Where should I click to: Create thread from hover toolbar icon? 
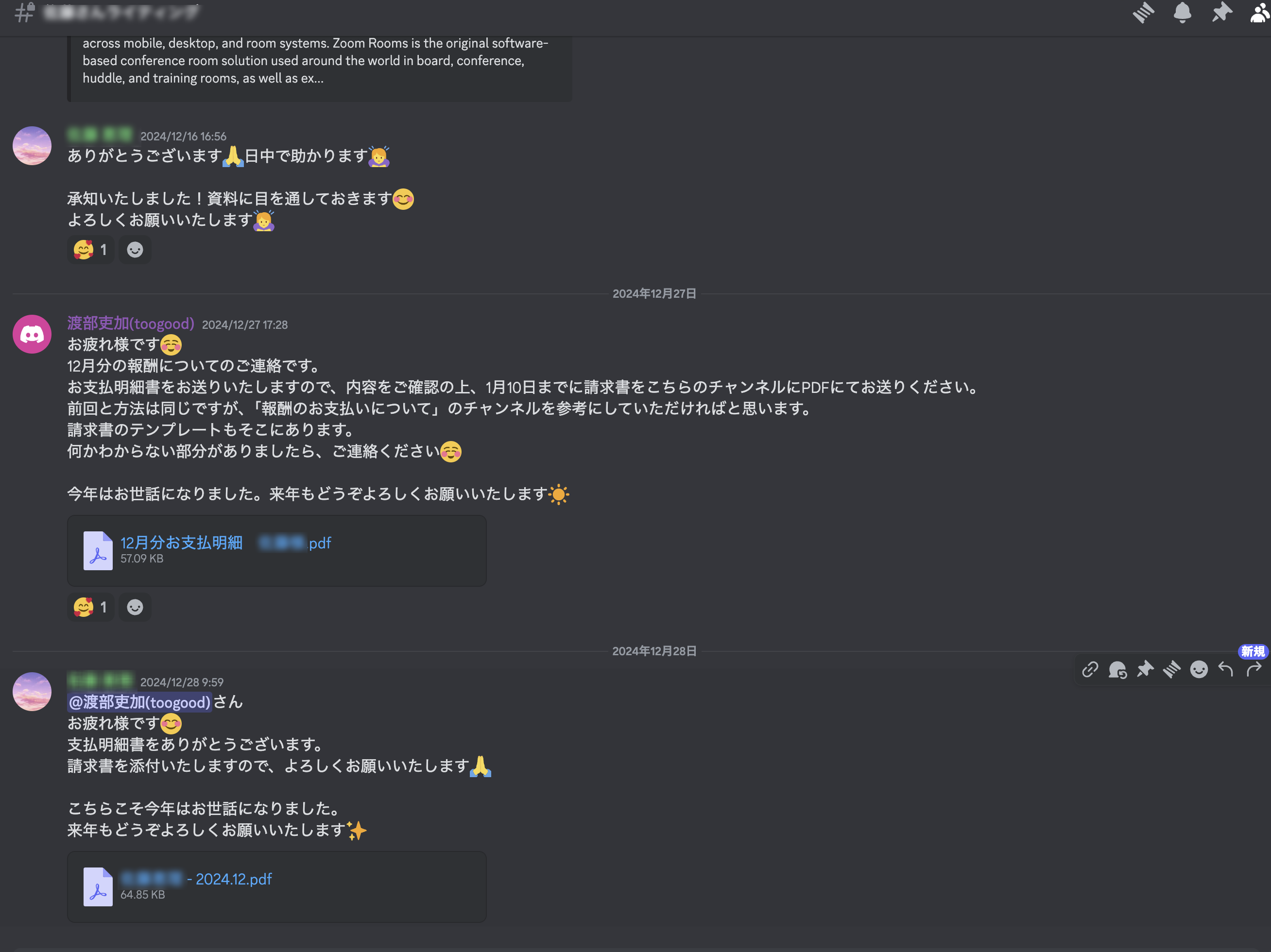coord(1171,669)
